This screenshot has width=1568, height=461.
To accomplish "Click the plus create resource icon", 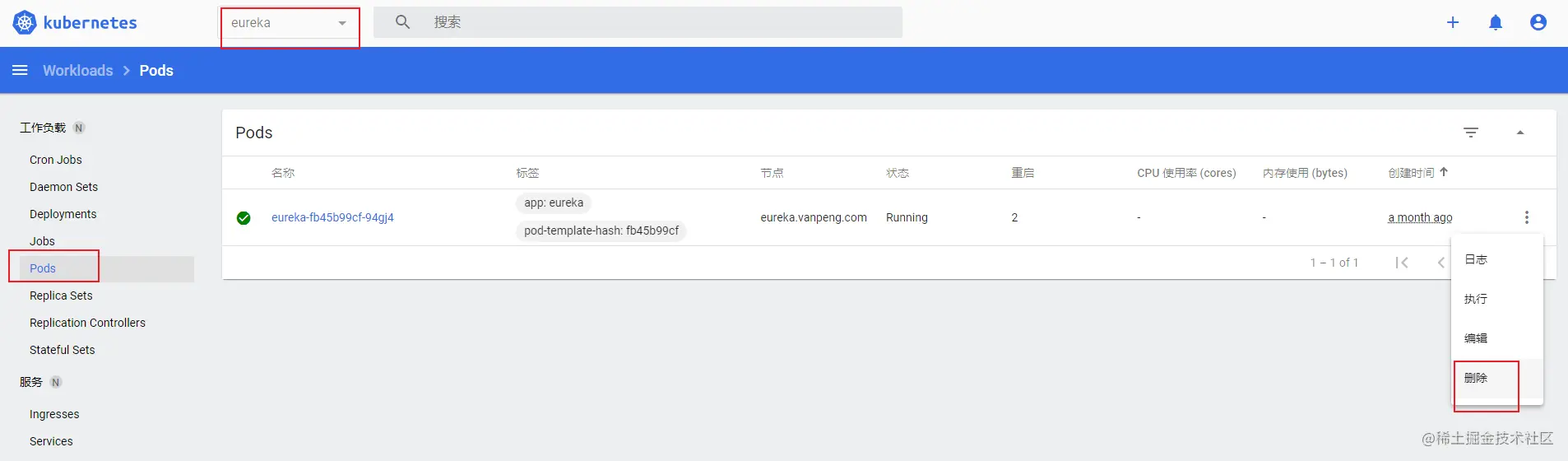I will pos(1453,23).
